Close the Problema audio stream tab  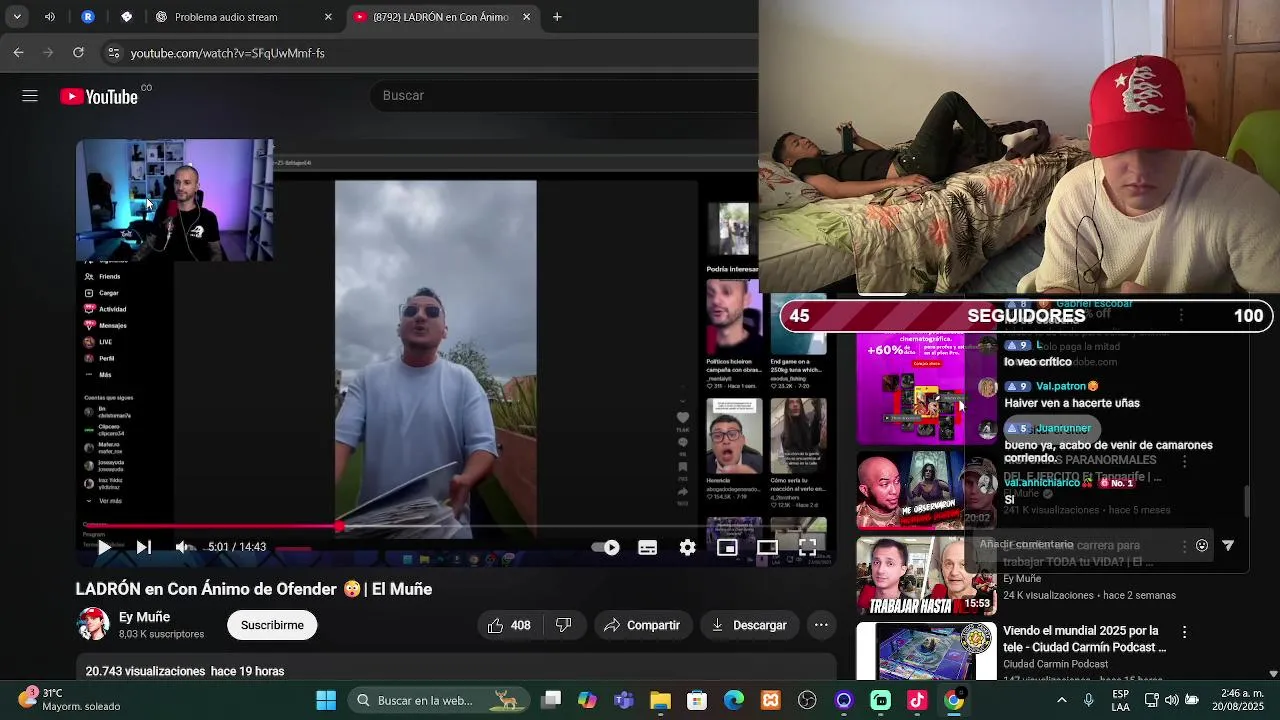tap(328, 17)
